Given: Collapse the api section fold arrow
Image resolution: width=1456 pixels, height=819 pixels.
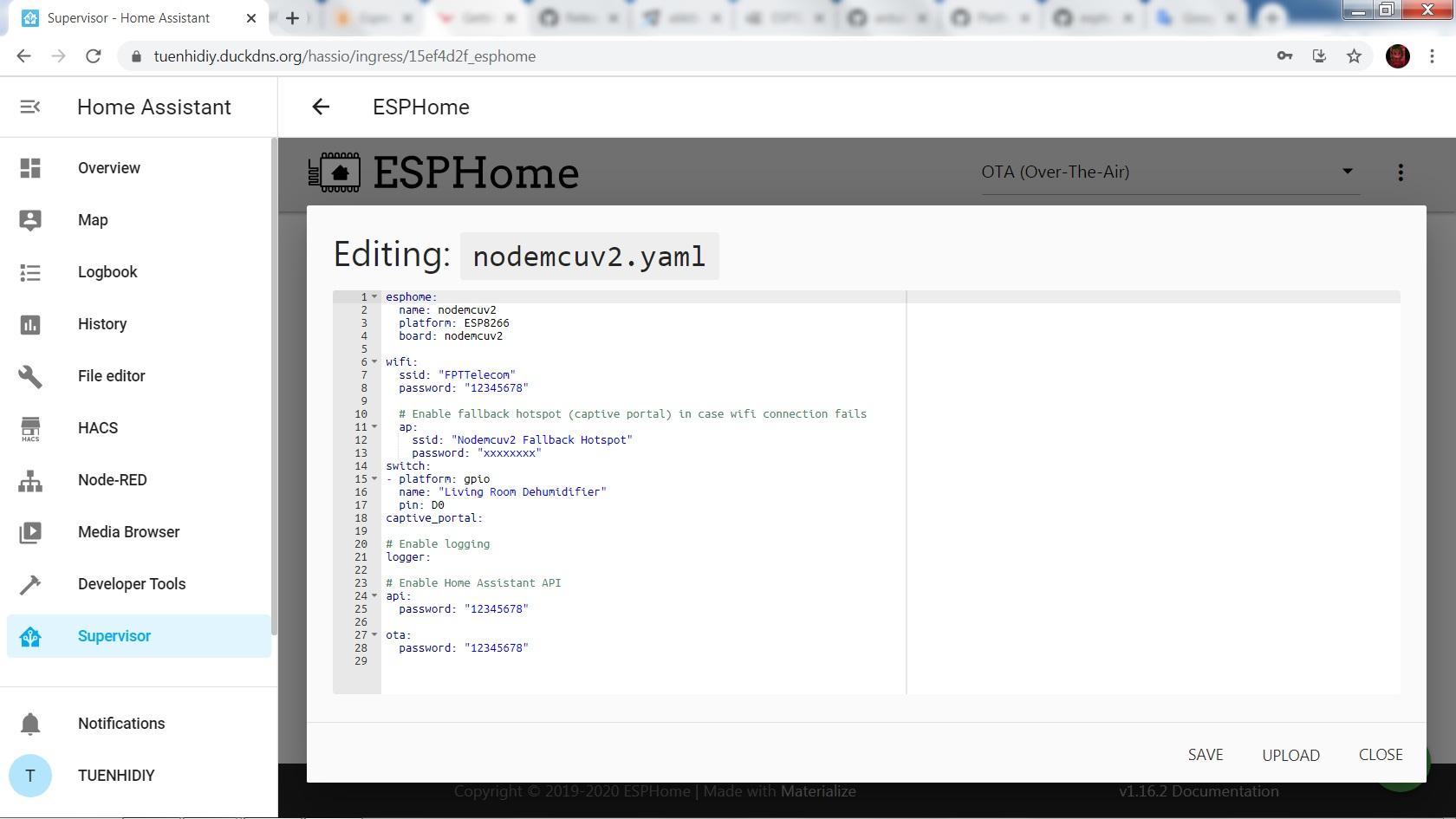Looking at the screenshot, I should (374, 596).
